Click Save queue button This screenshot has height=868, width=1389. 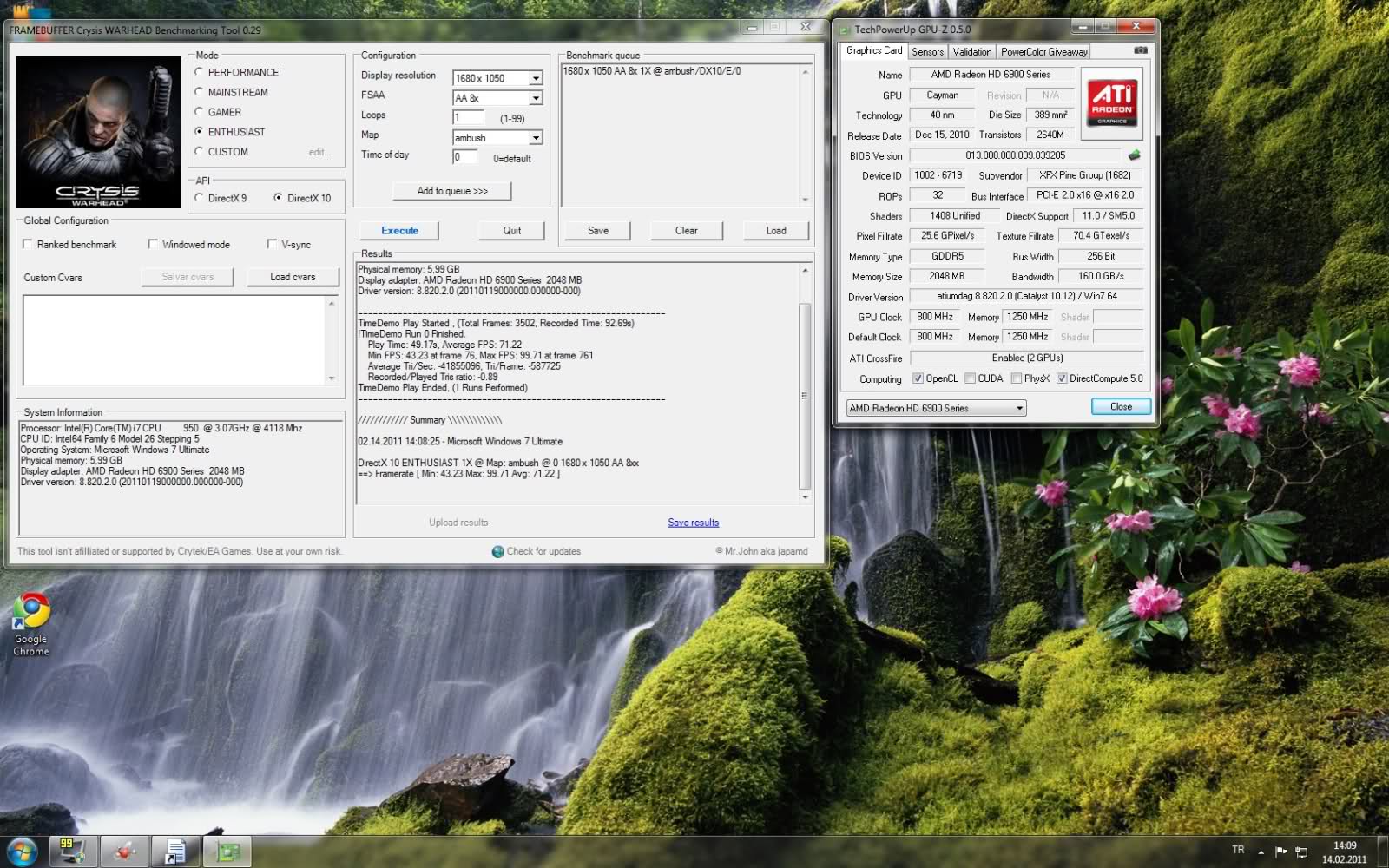597,231
